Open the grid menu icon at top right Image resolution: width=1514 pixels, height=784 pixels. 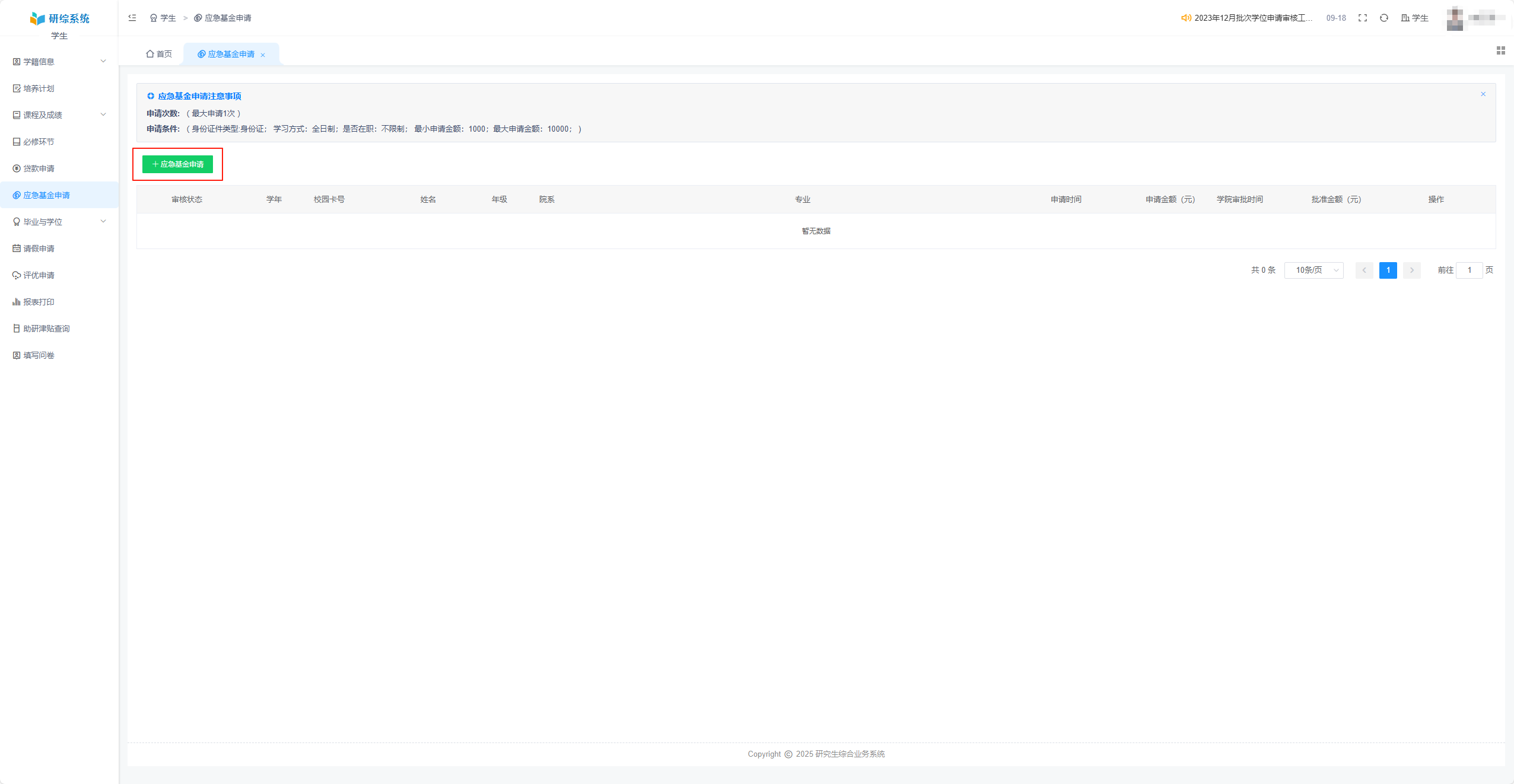[x=1500, y=50]
